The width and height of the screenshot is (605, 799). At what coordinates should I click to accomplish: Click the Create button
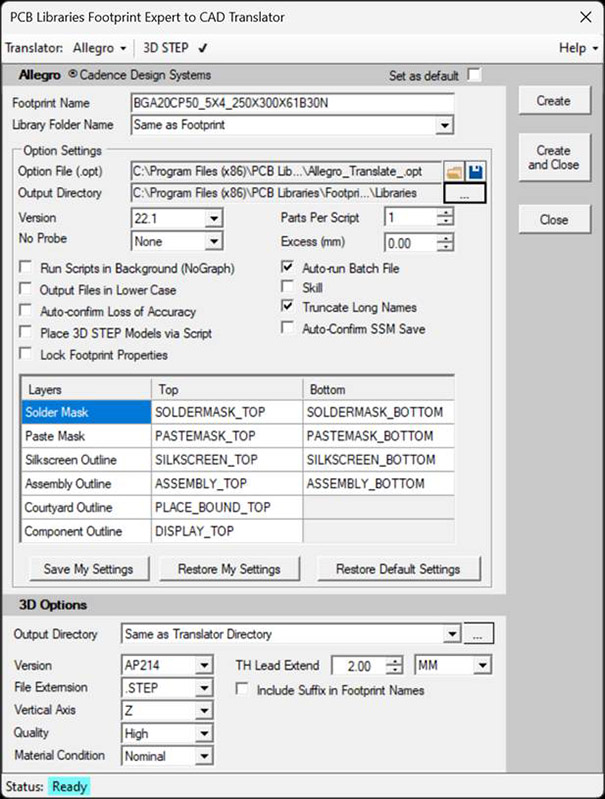(553, 101)
